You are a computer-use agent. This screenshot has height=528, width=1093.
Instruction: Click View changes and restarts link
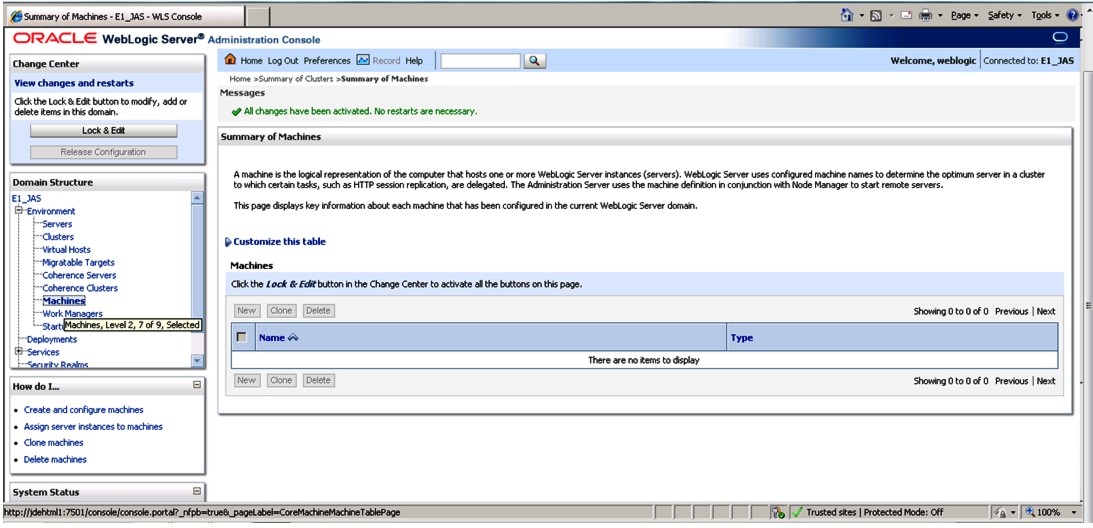tap(74, 83)
